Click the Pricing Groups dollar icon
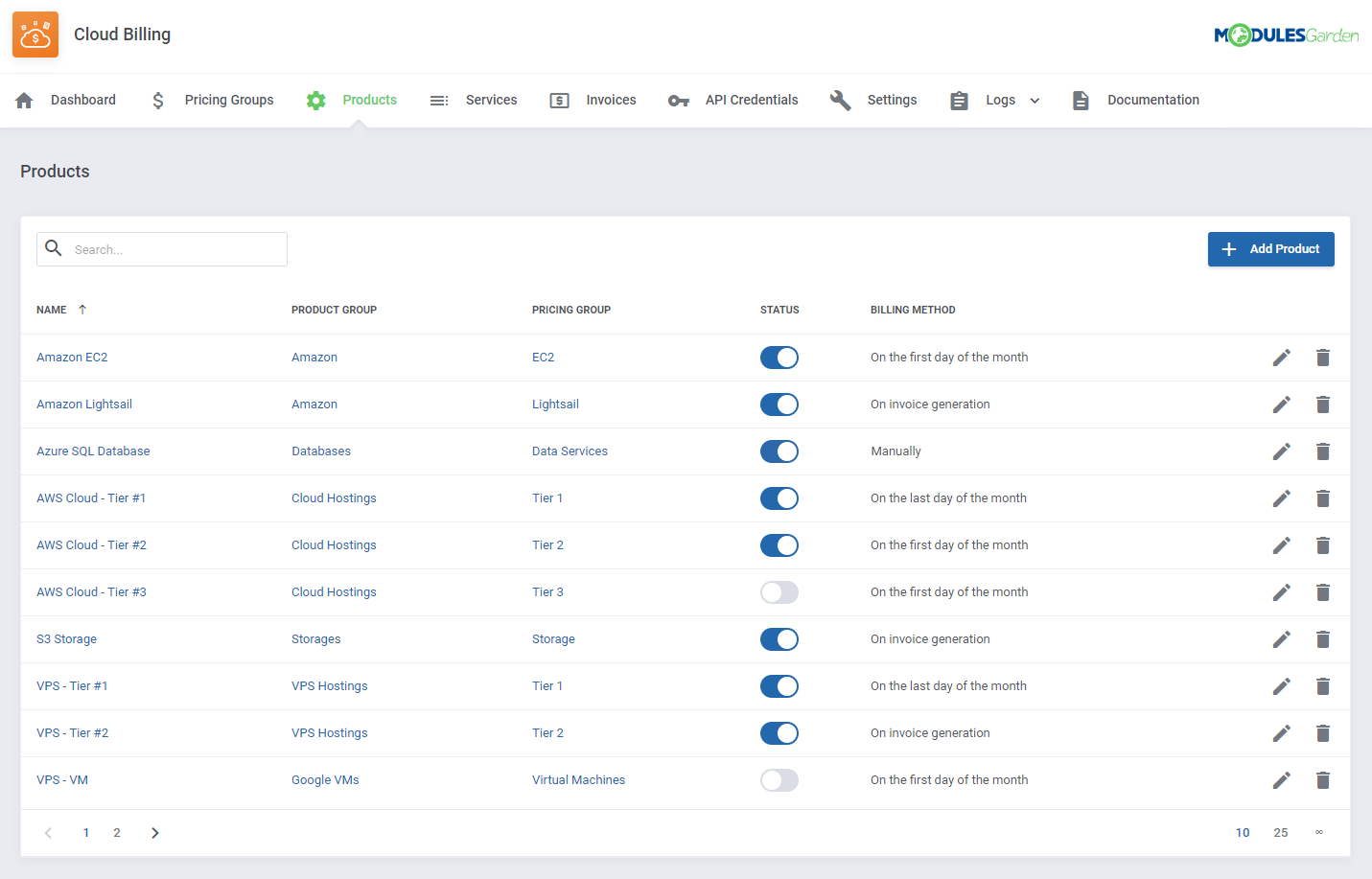The width and height of the screenshot is (1372, 879). [x=158, y=100]
